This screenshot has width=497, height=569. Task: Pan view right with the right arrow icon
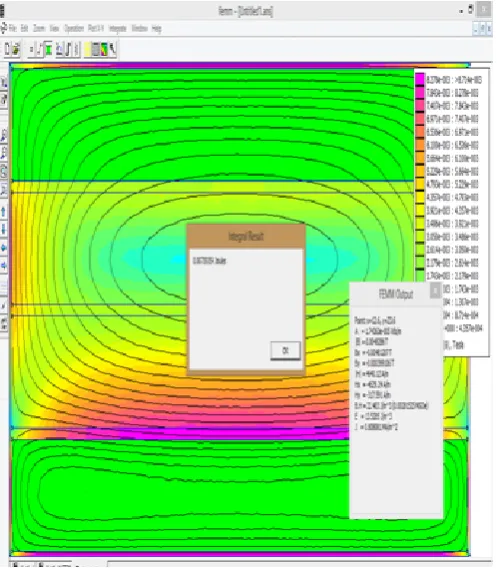[4, 266]
